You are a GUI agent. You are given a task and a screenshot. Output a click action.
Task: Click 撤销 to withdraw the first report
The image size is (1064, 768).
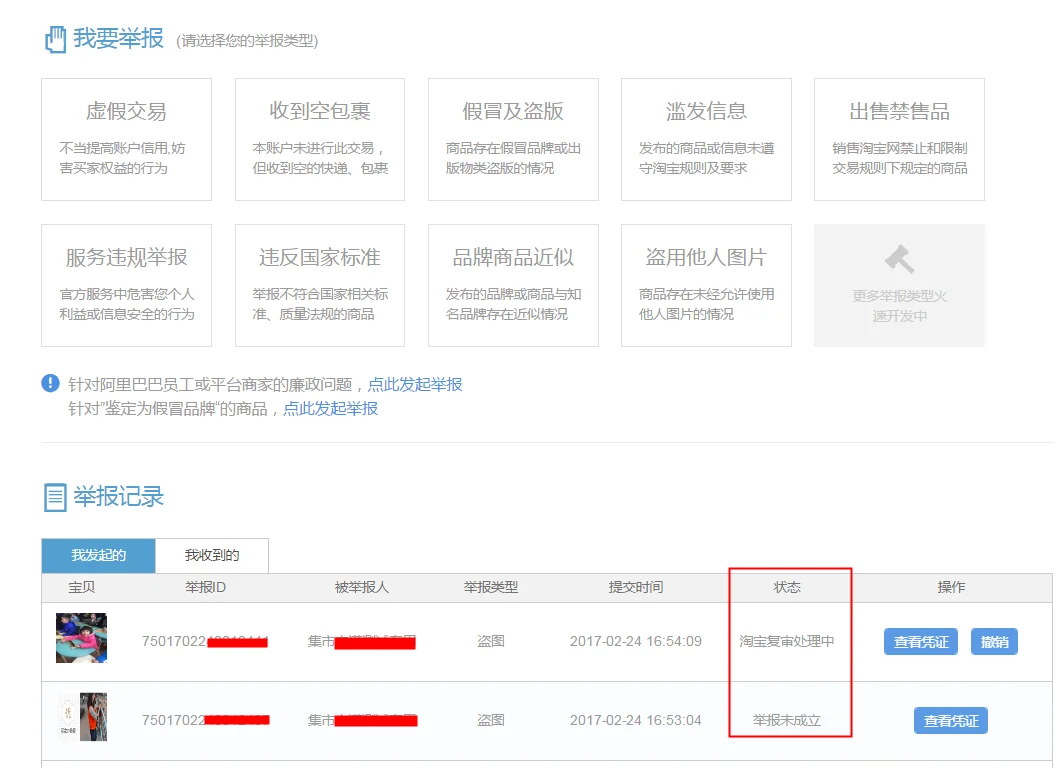tap(994, 642)
